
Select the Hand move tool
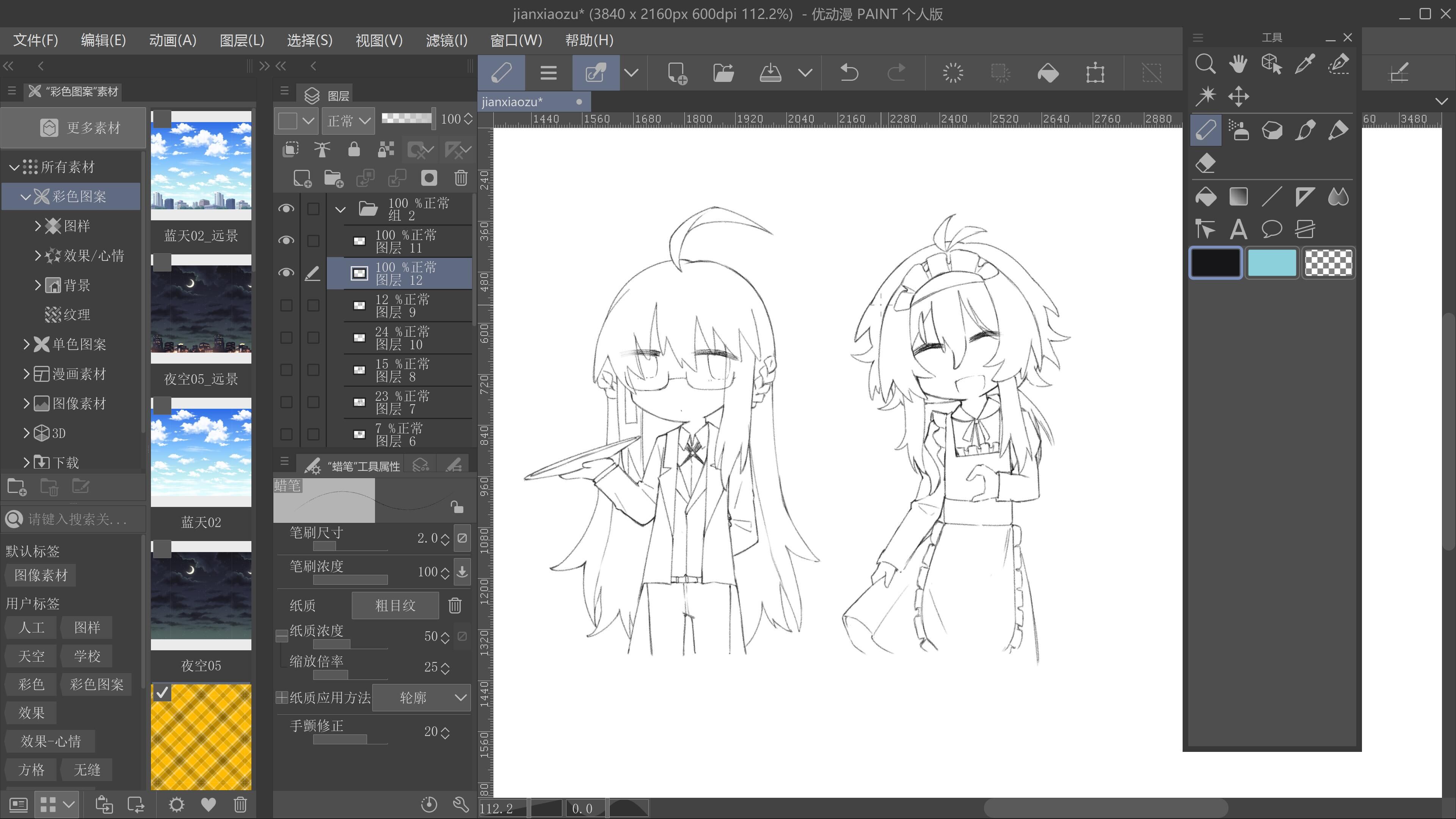pos(1238,64)
